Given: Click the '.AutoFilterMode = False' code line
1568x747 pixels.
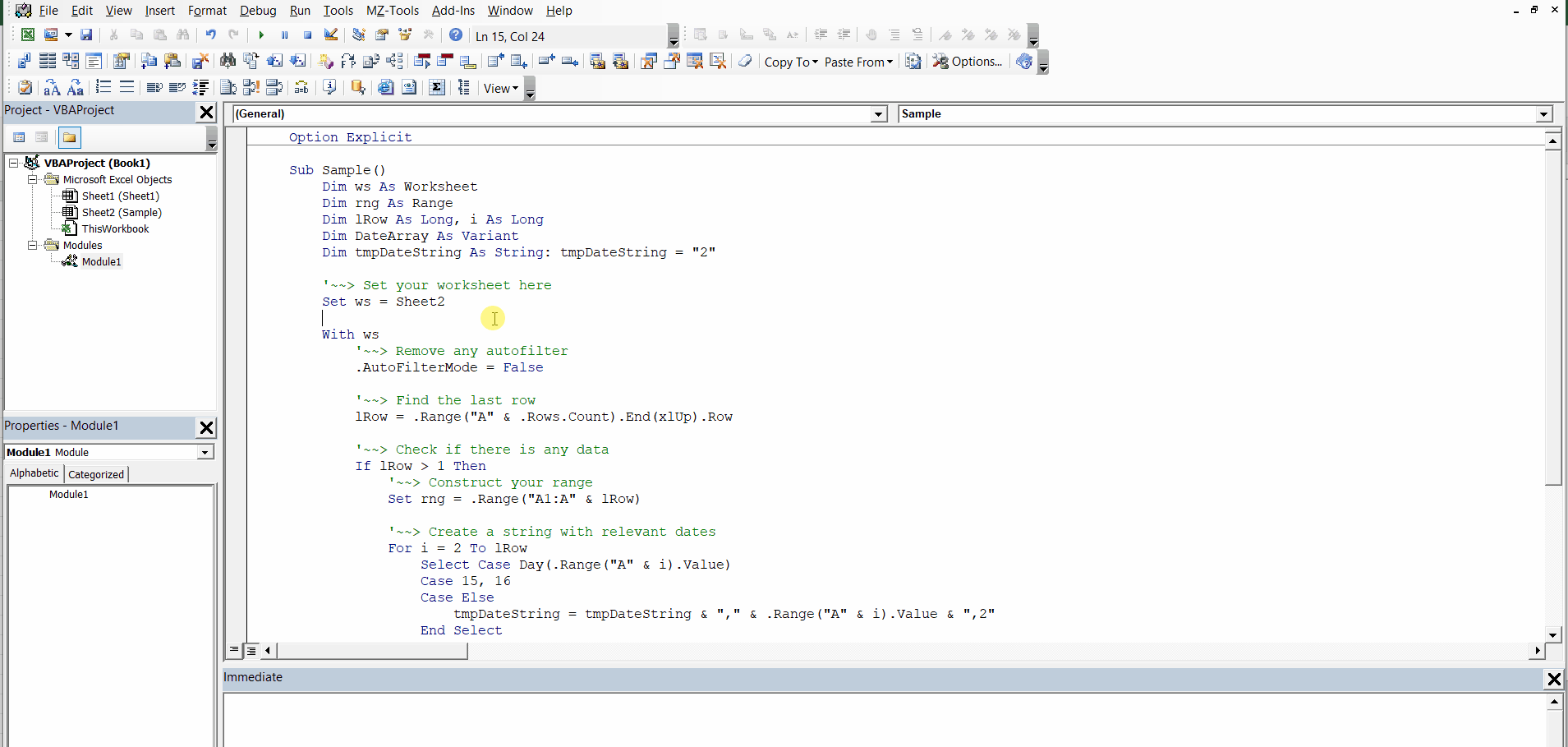Looking at the screenshot, I should click(449, 367).
